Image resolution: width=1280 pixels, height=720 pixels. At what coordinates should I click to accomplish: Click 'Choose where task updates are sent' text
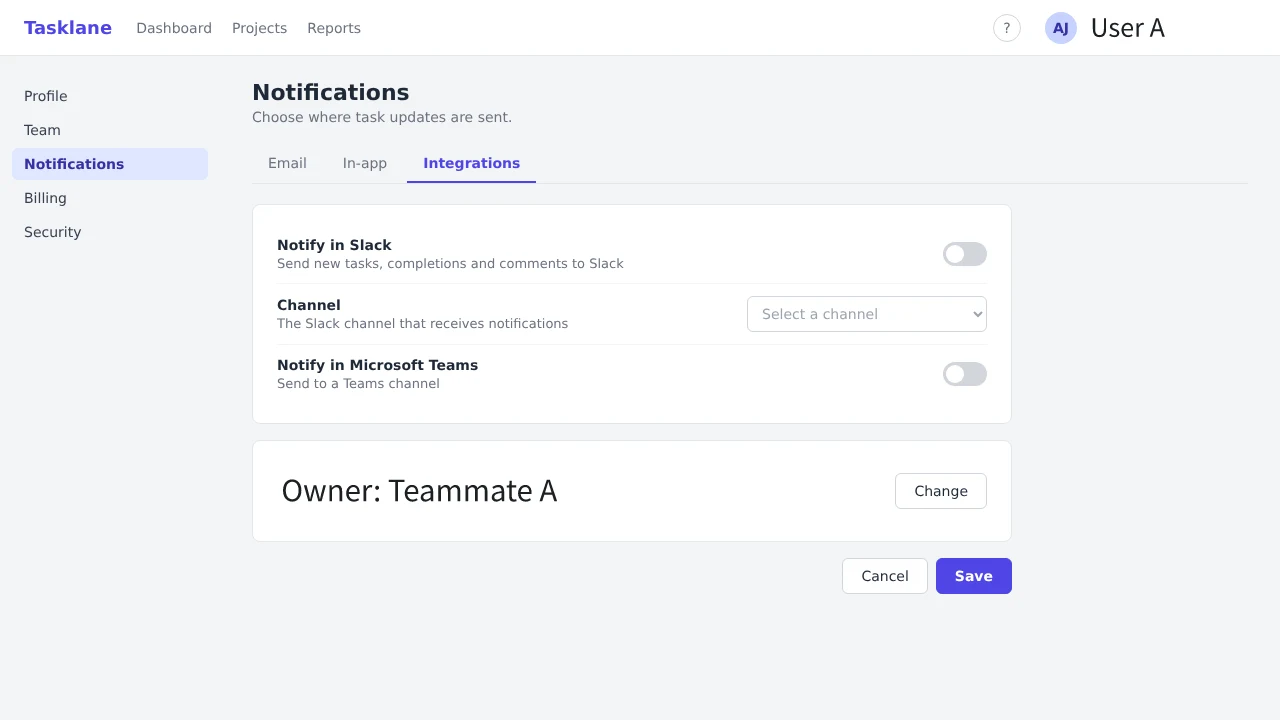click(x=382, y=117)
